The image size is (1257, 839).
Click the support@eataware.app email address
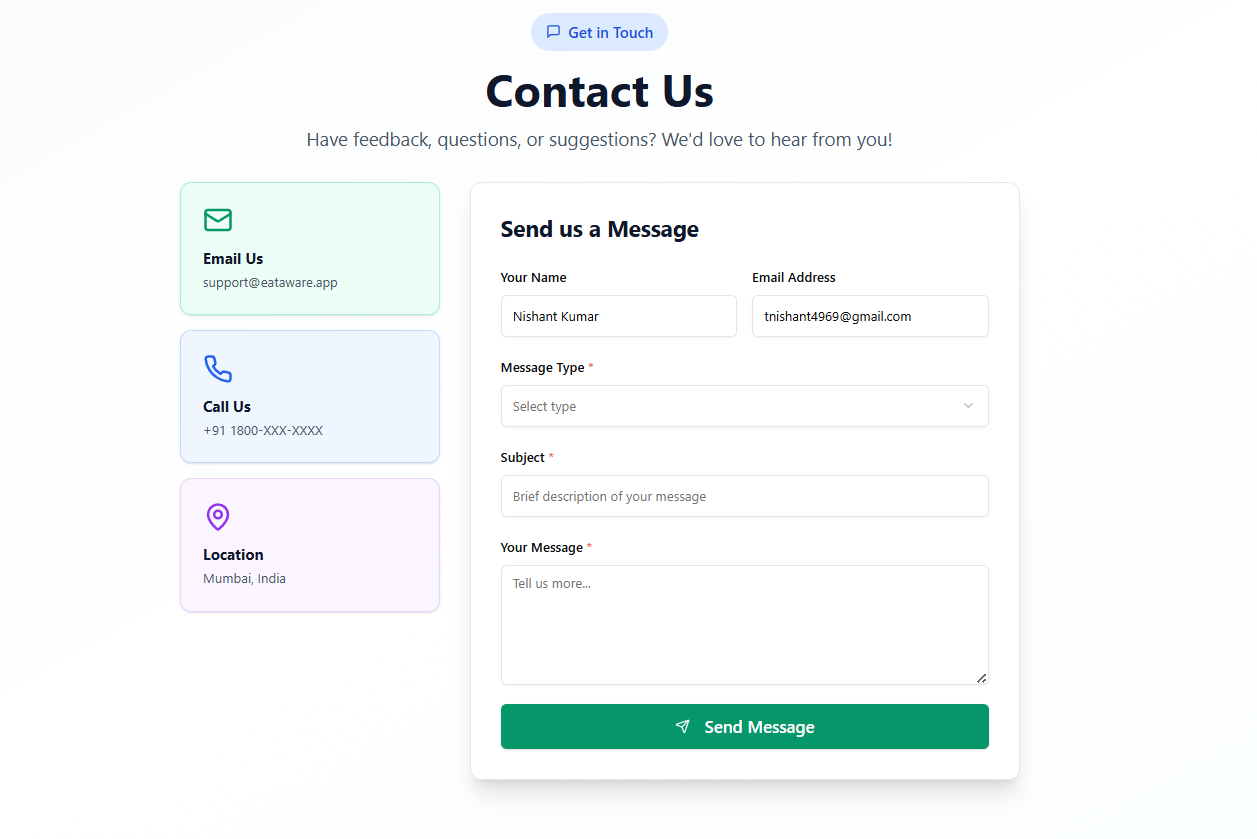(270, 283)
